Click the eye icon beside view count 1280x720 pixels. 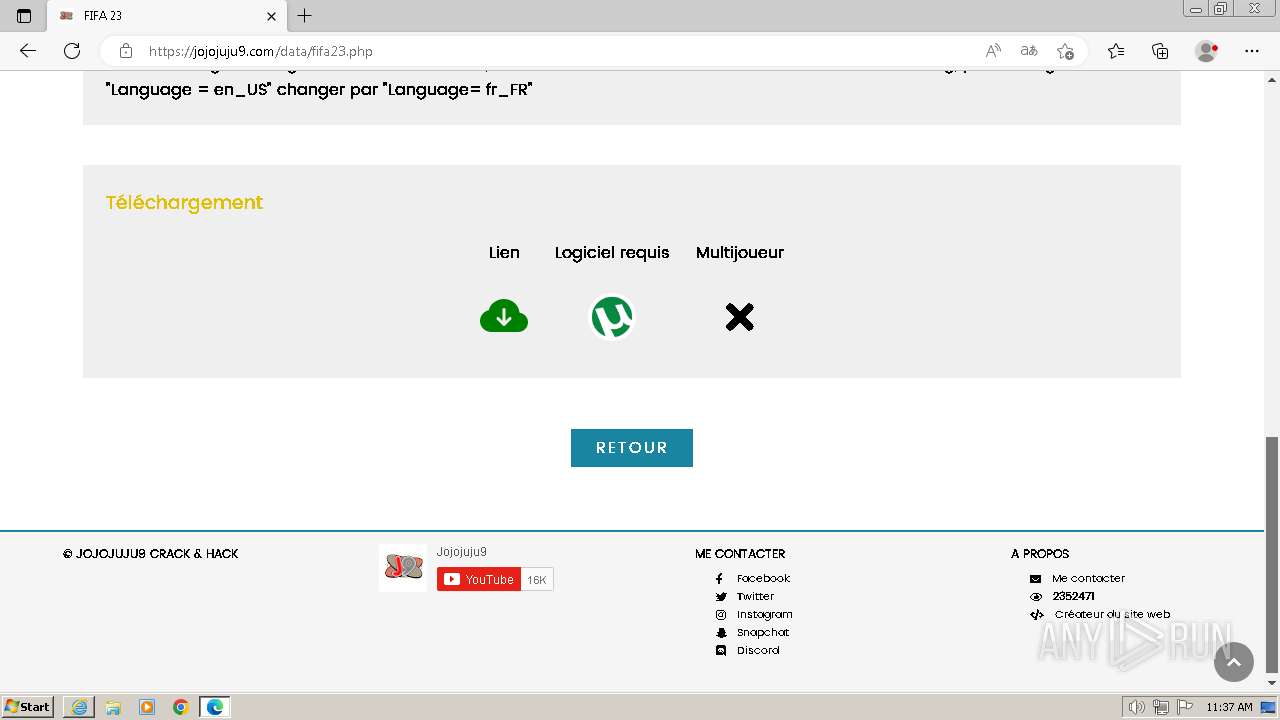(1035, 597)
